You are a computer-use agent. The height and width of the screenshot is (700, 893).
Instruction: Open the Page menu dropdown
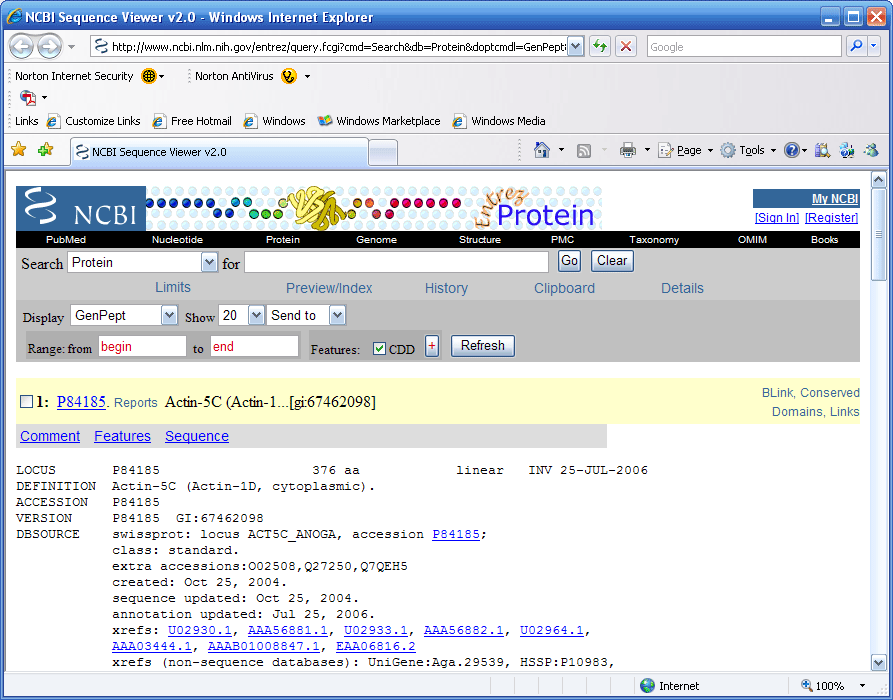pos(686,150)
